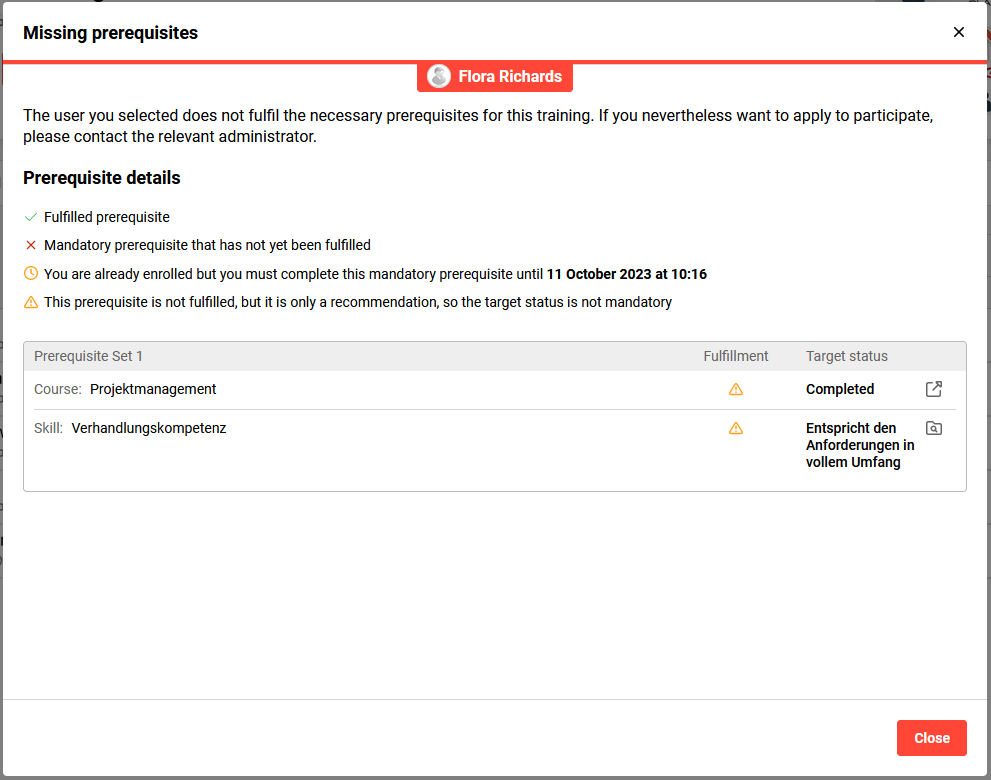The height and width of the screenshot is (780, 991).
Task: Click the orange clock legend icon
Action: coord(31,273)
